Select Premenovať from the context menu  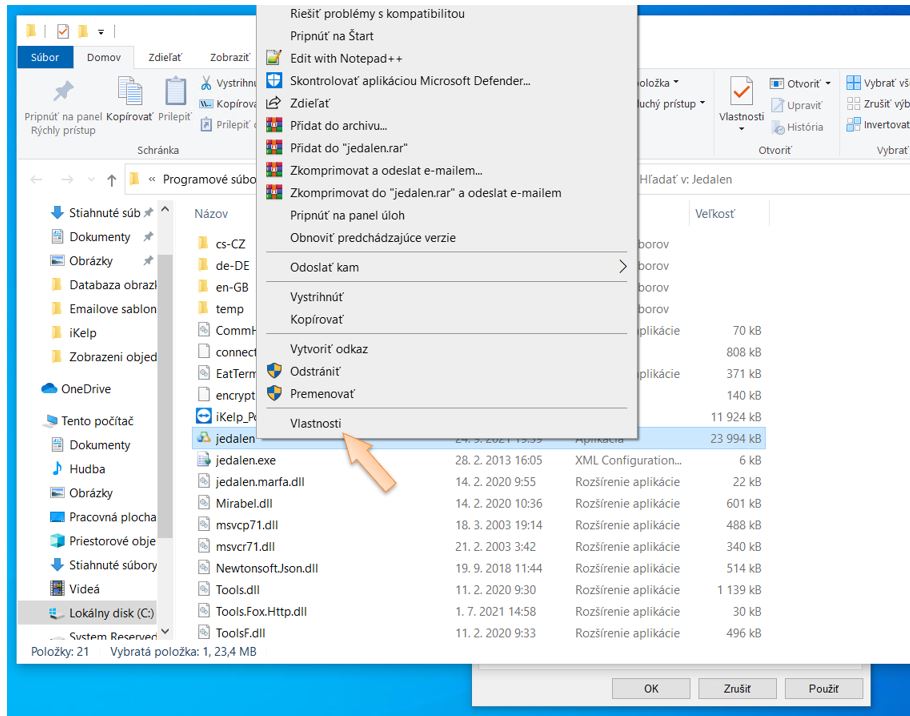coord(322,393)
